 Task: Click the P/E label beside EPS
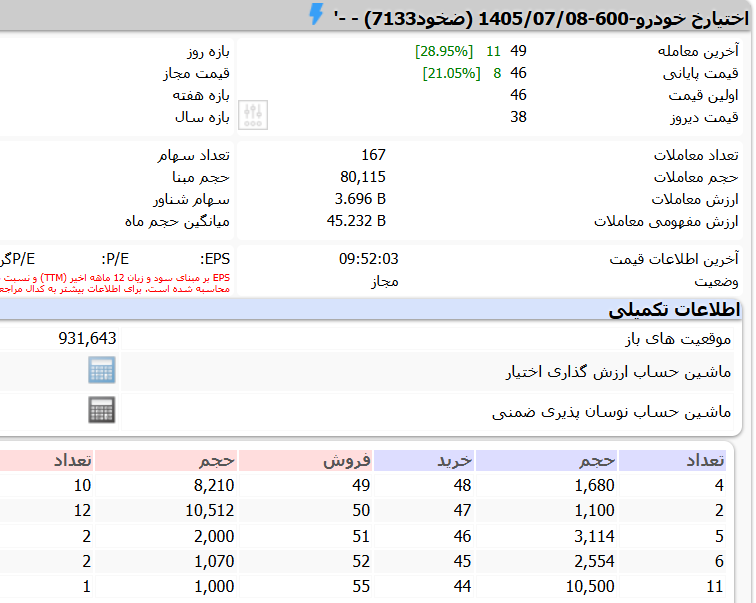coord(115,259)
